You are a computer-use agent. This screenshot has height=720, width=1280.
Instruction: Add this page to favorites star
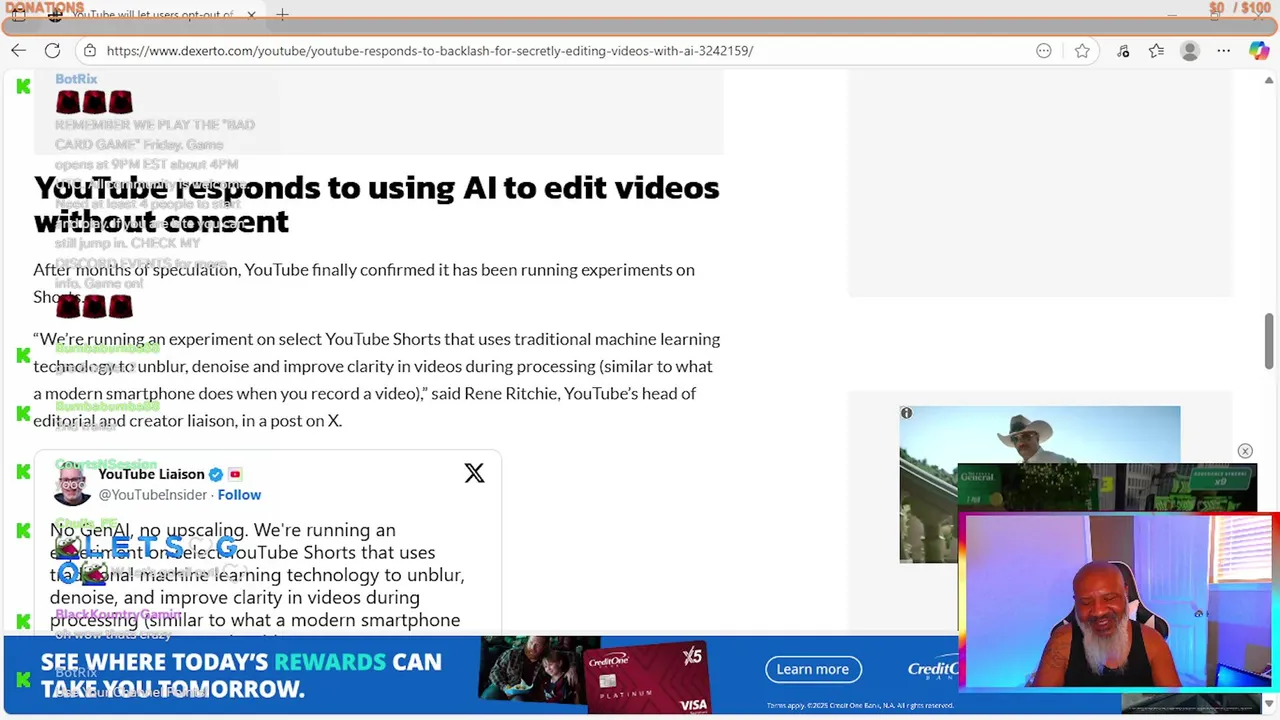click(1082, 50)
